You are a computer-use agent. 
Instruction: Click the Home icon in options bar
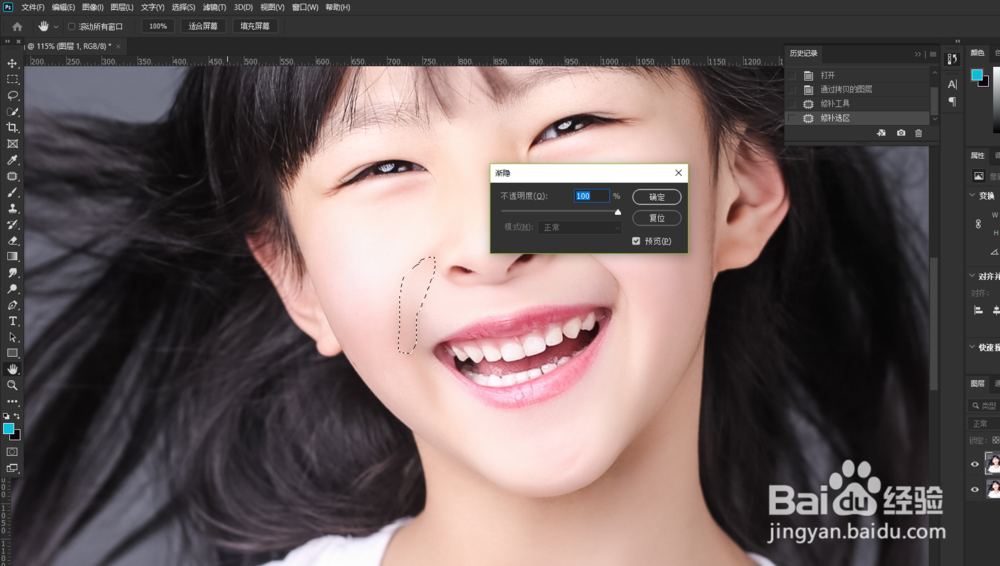[x=17, y=26]
